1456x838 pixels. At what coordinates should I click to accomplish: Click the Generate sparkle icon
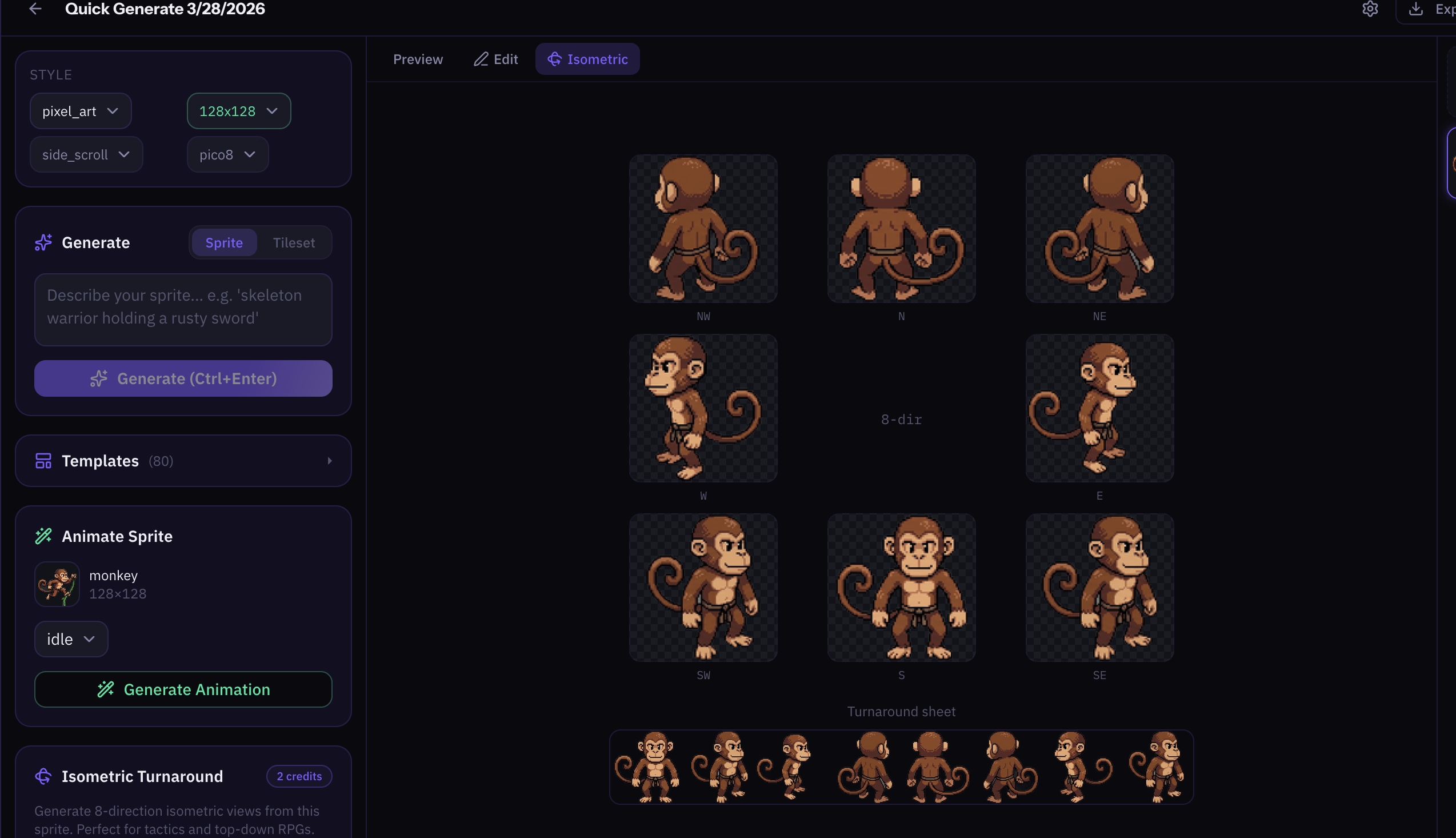pos(43,242)
